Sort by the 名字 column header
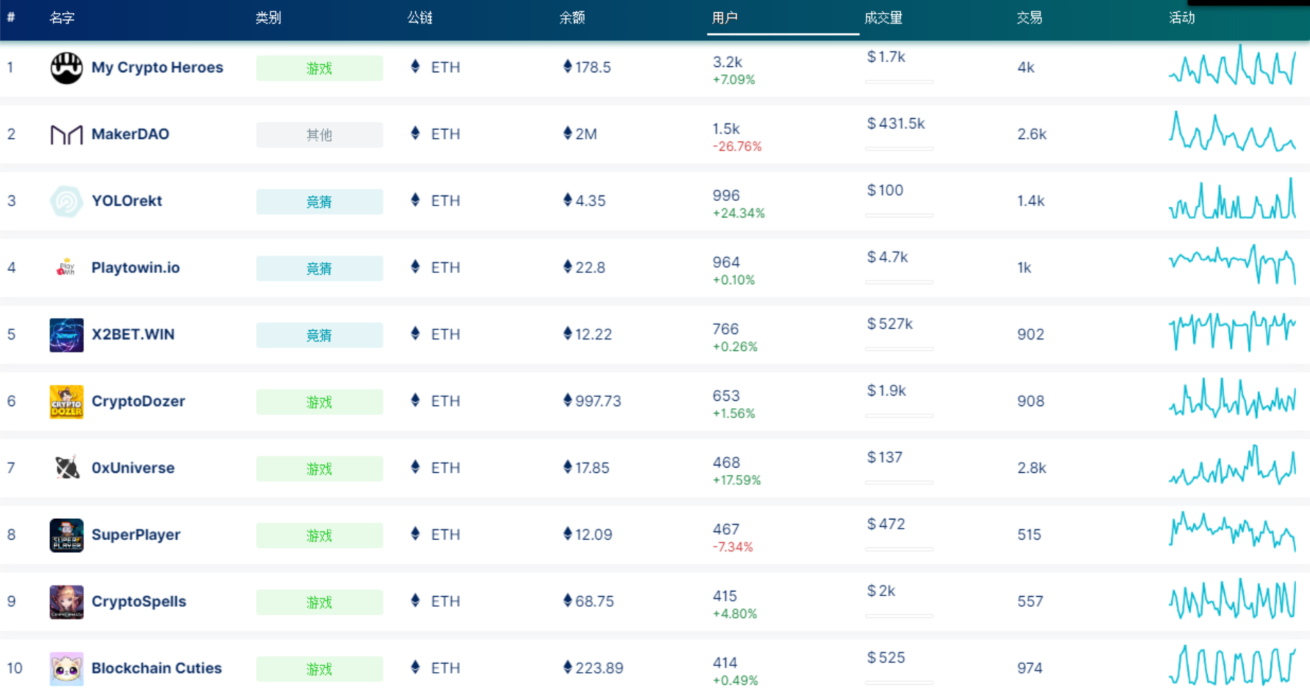 (x=62, y=18)
